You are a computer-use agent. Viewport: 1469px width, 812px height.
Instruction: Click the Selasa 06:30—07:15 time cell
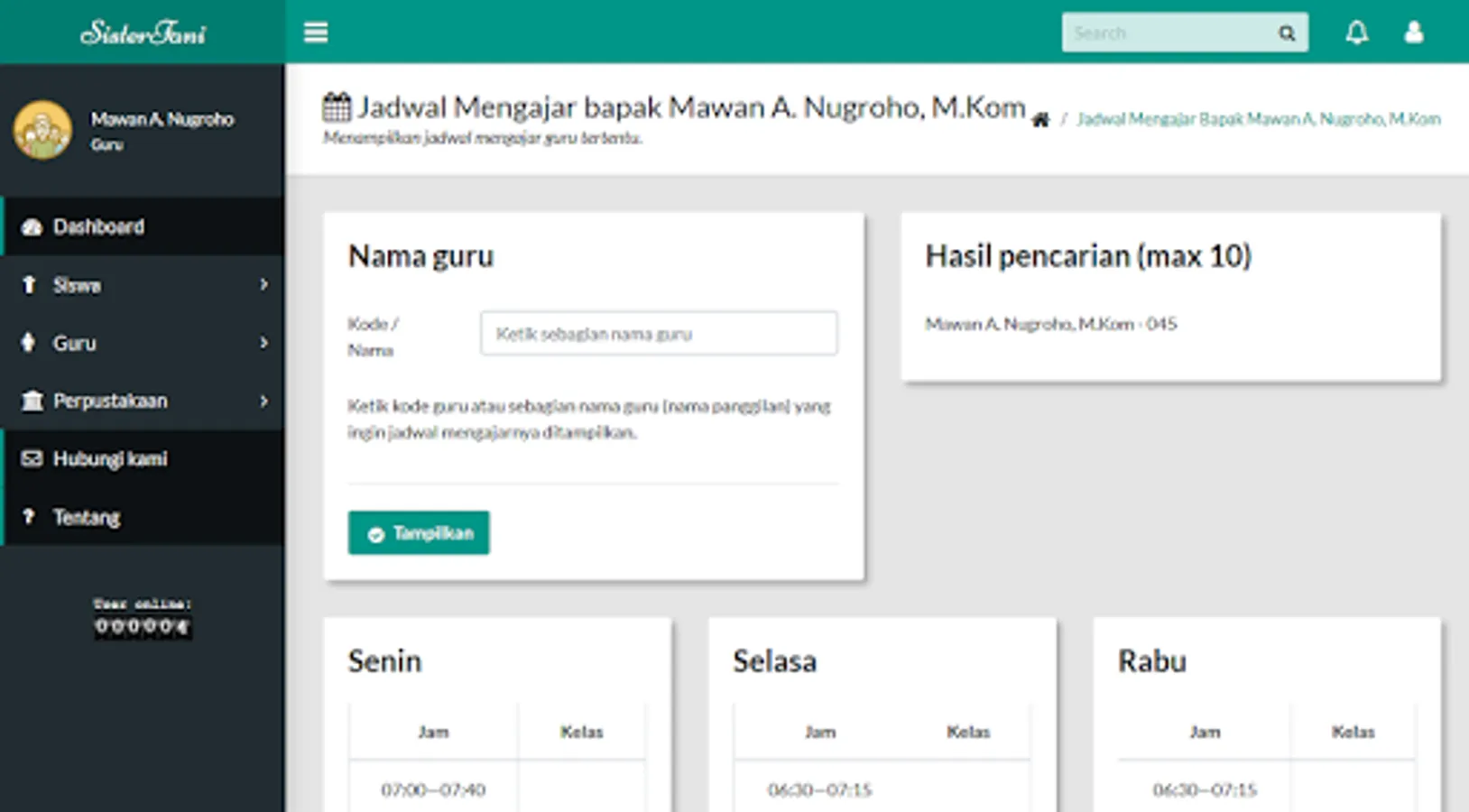tap(819, 790)
